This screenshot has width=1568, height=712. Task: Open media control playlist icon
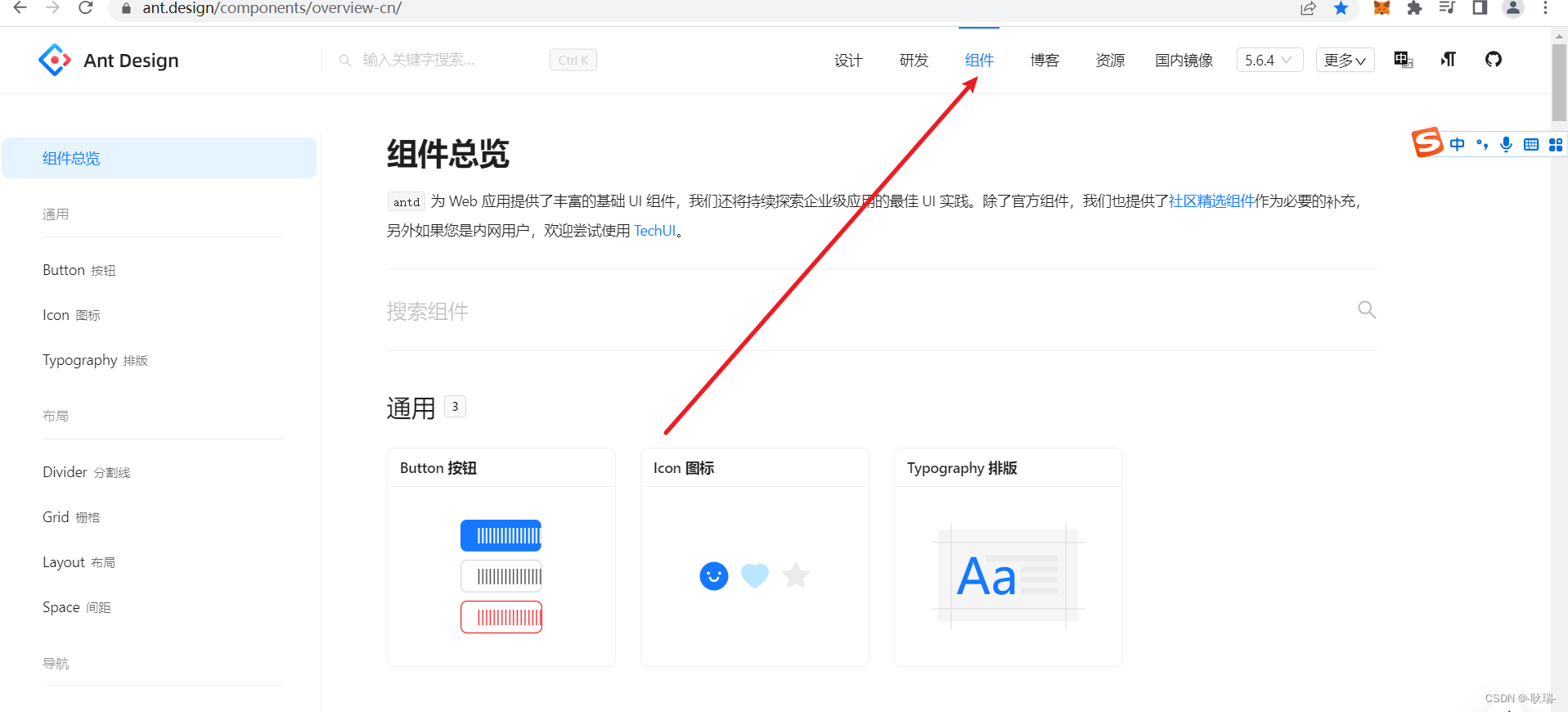click(x=1447, y=8)
